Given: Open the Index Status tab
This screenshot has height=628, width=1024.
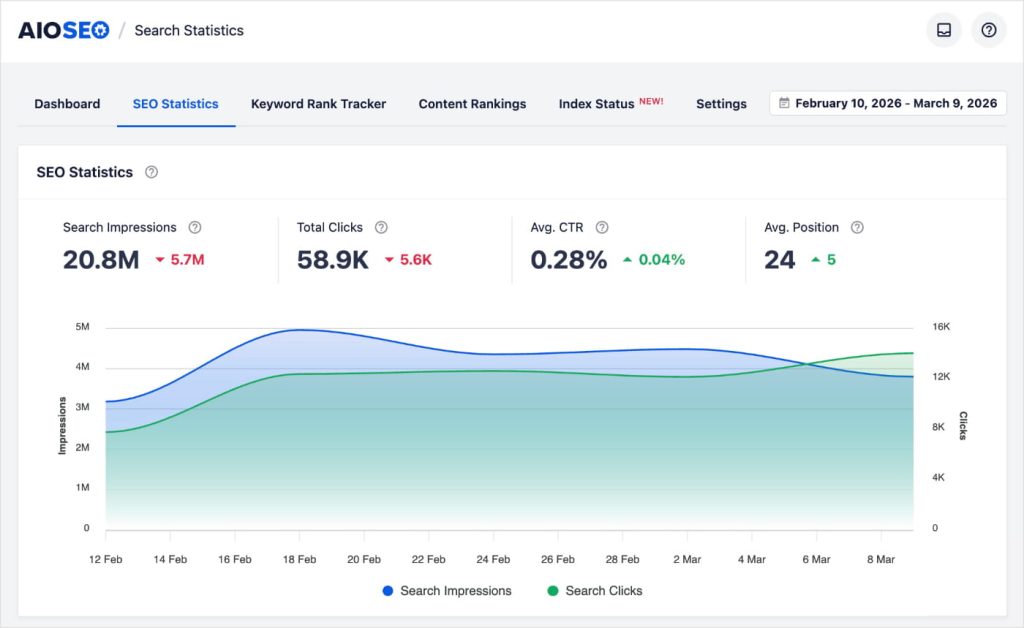Looking at the screenshot, I should [611, 104].
